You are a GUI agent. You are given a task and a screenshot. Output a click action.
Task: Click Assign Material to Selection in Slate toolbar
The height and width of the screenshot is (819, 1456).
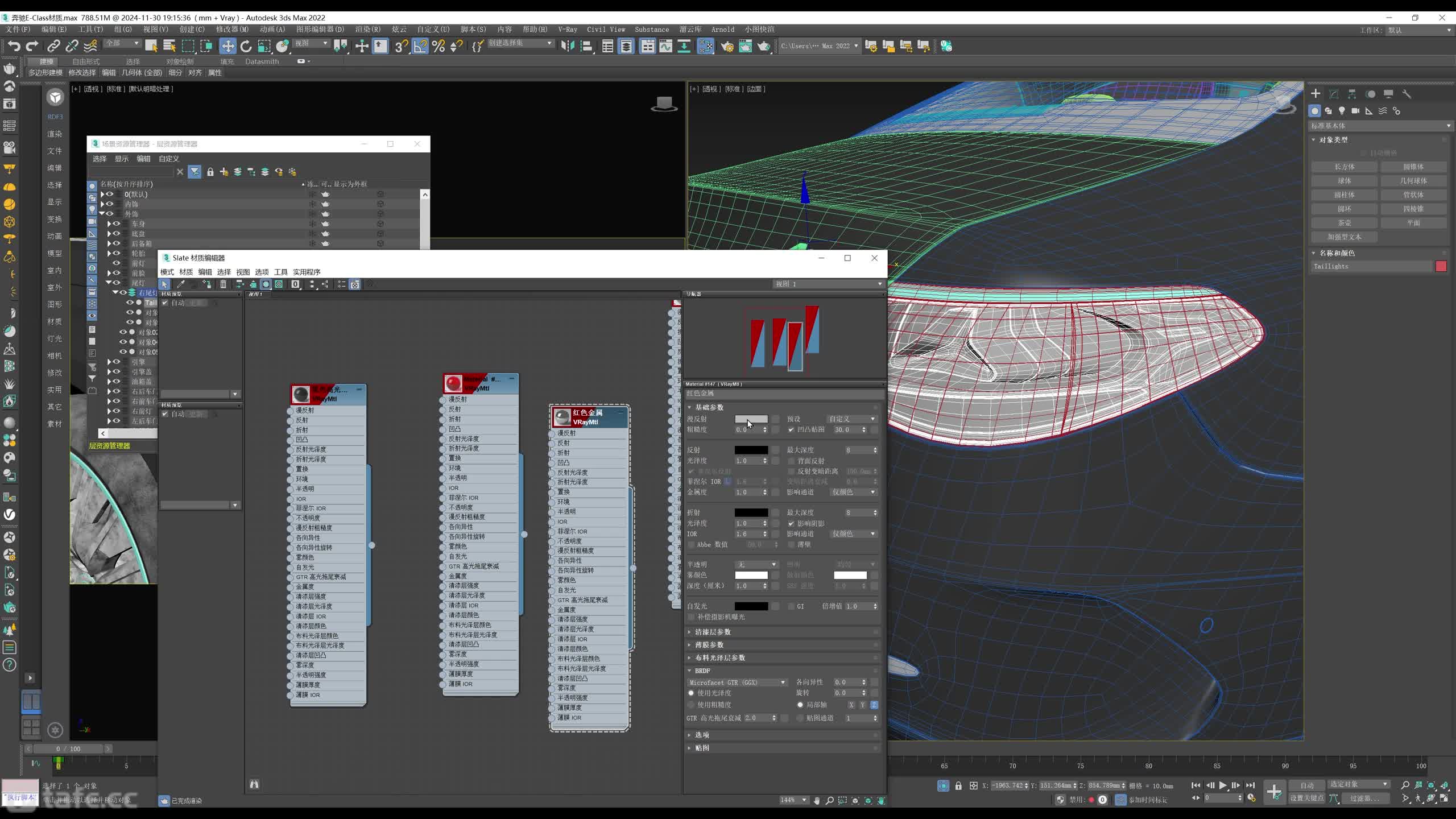point(207,284)
